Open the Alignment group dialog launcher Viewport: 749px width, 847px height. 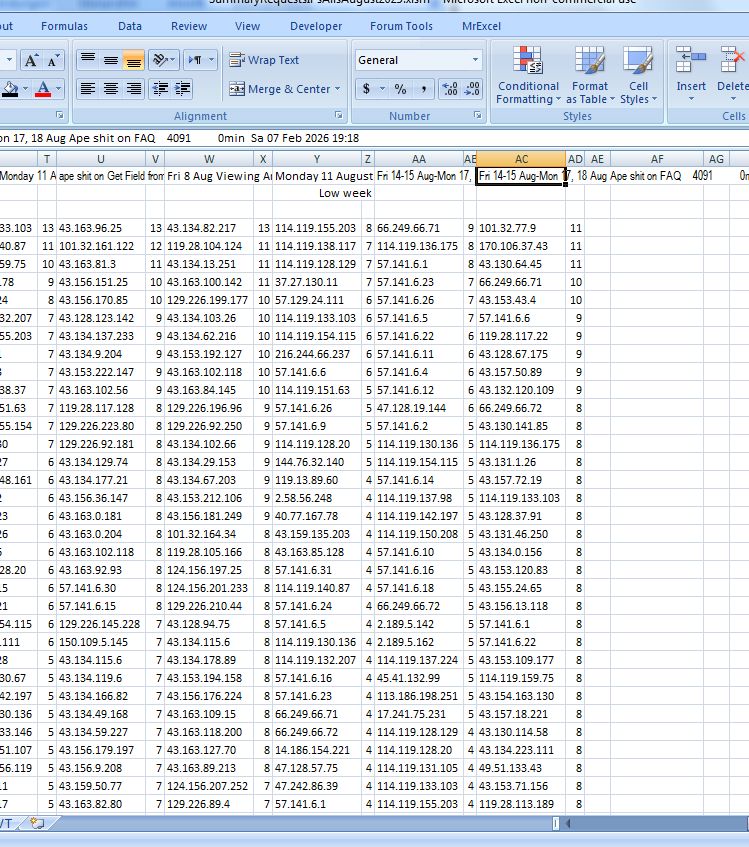click(x=338, y=115)
